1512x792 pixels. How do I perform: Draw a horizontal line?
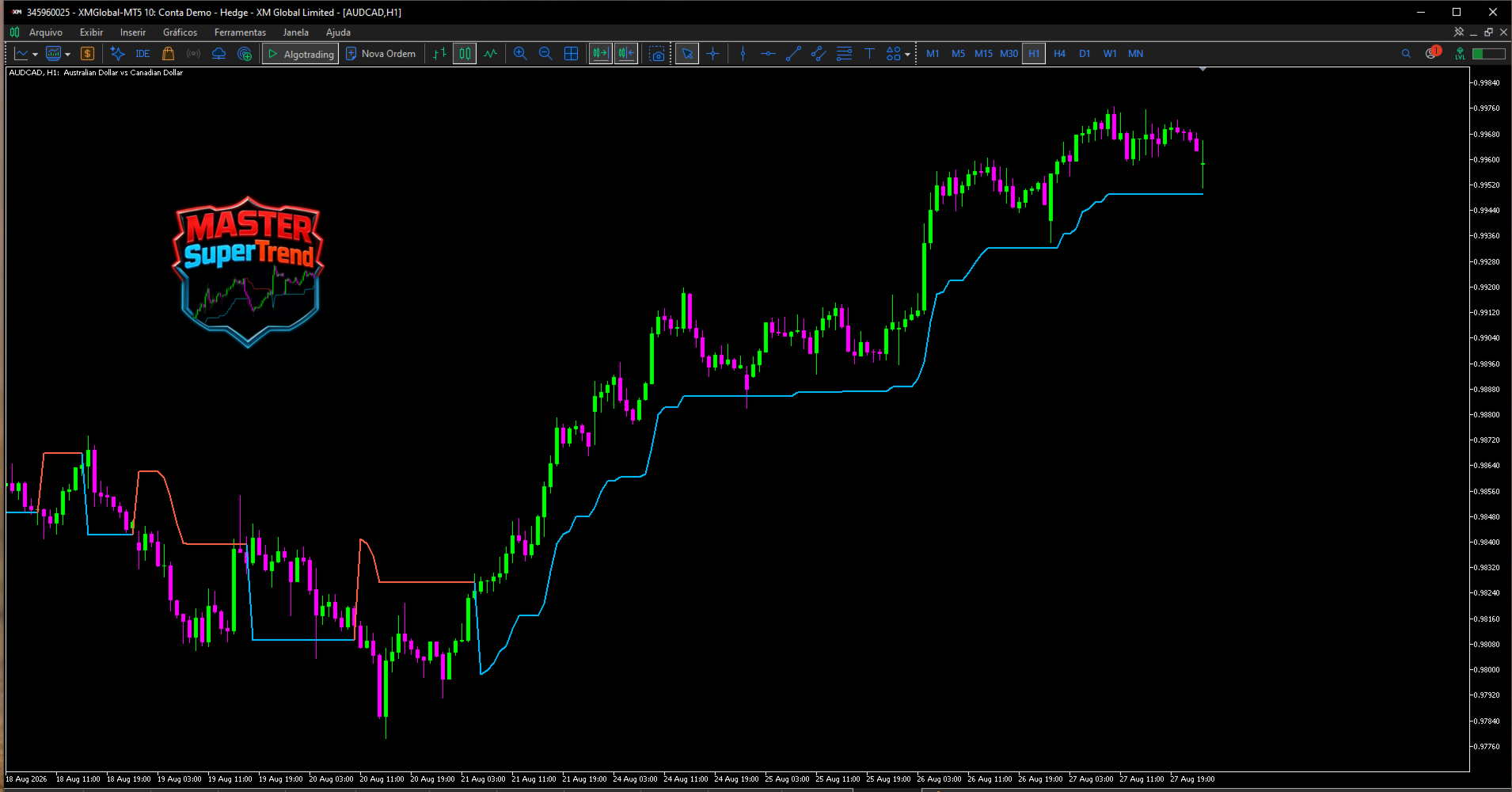(768, 54)
